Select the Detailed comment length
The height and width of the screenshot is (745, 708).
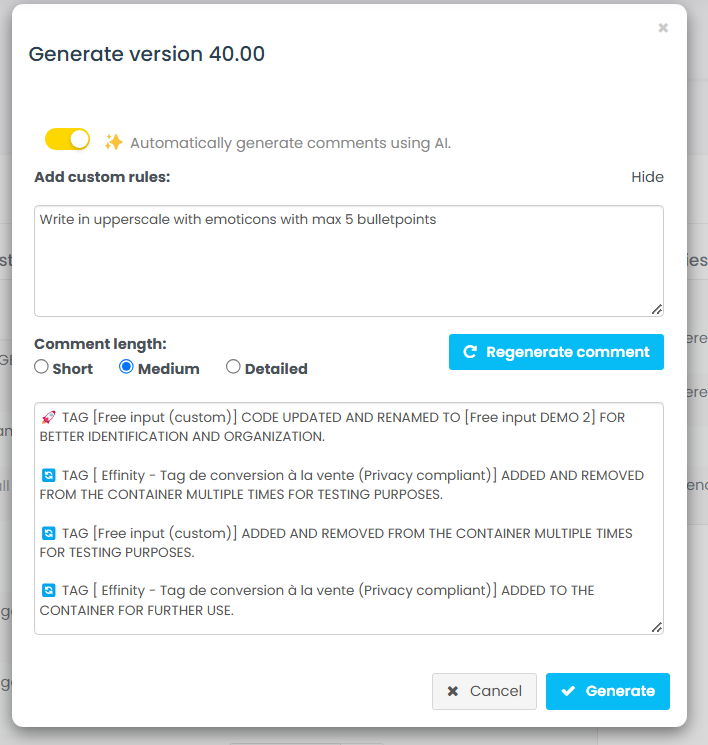coord(233,367)
